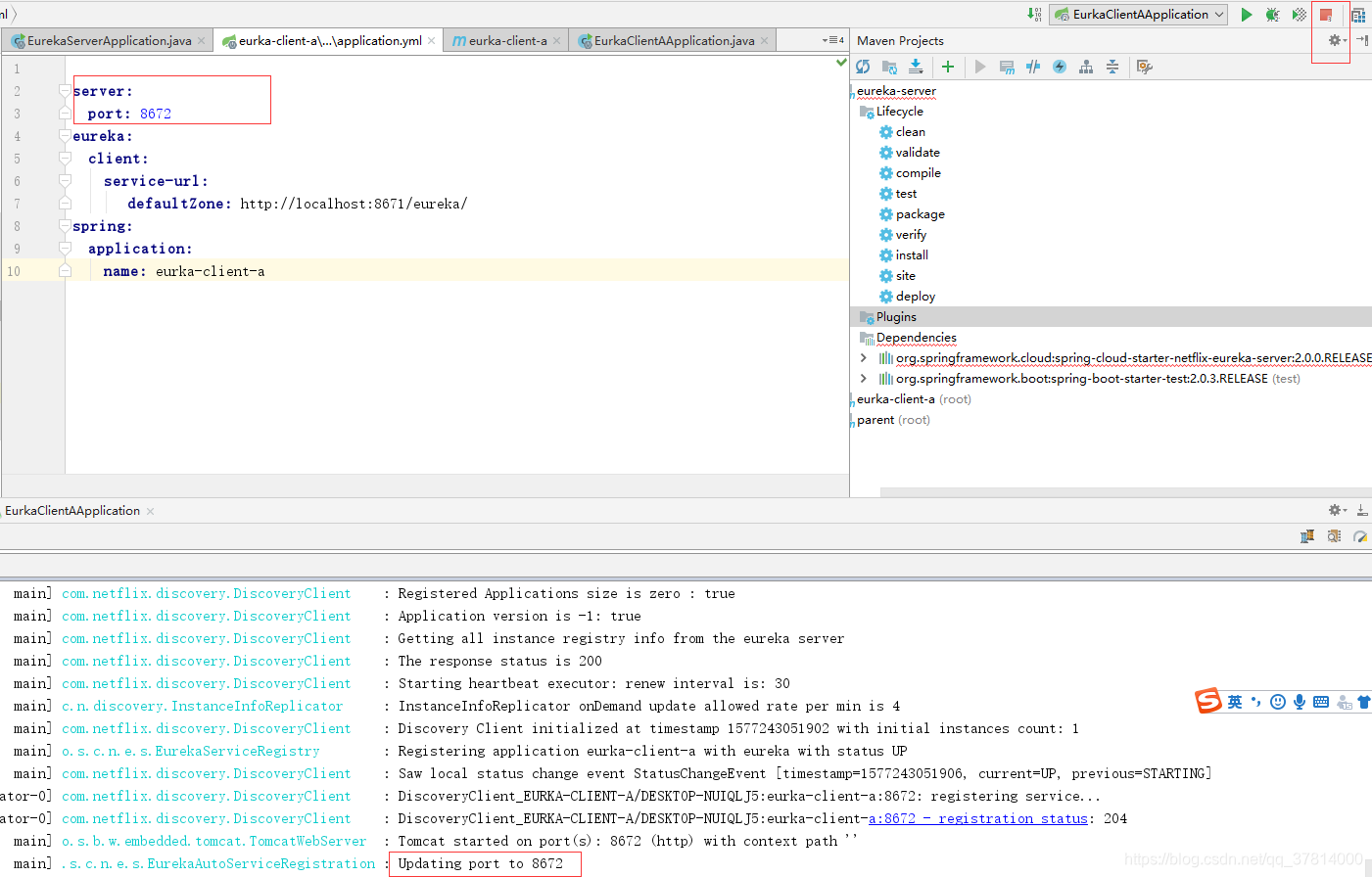1372x877 pixels.
Task: Close the eurka-client-a pom tab
Action: [x=557, y=40]
